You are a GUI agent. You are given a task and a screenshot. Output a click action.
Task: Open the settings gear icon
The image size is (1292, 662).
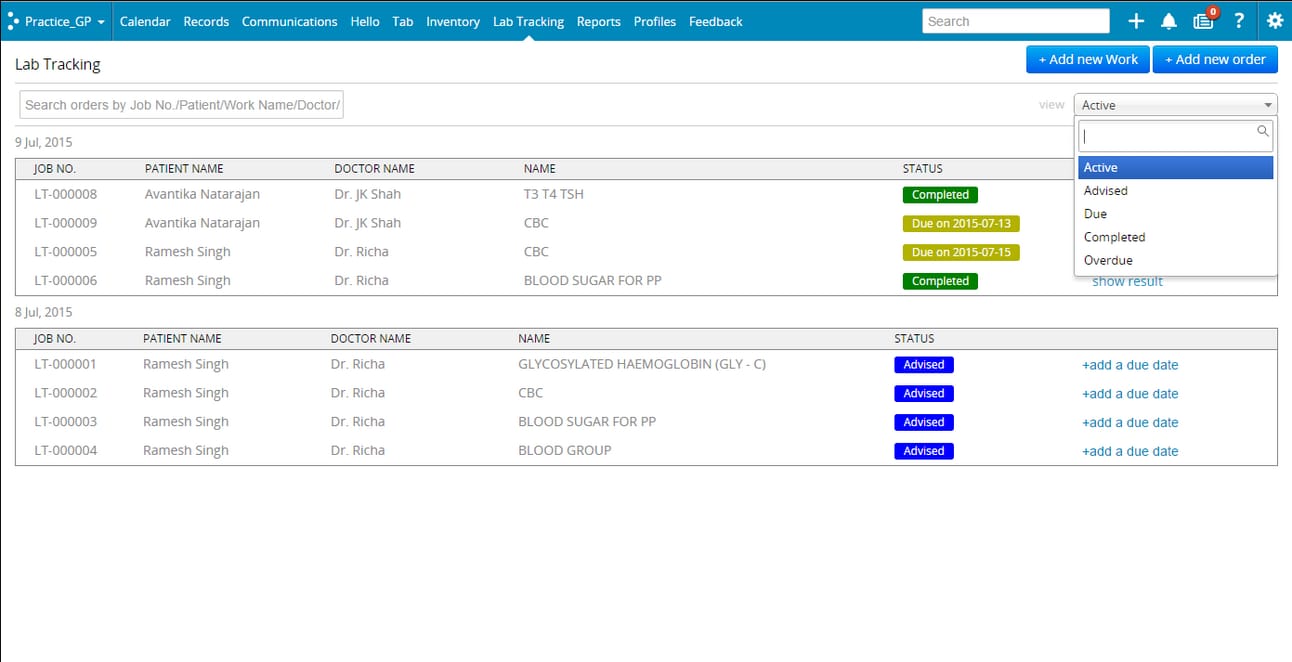click(1274, 21)
